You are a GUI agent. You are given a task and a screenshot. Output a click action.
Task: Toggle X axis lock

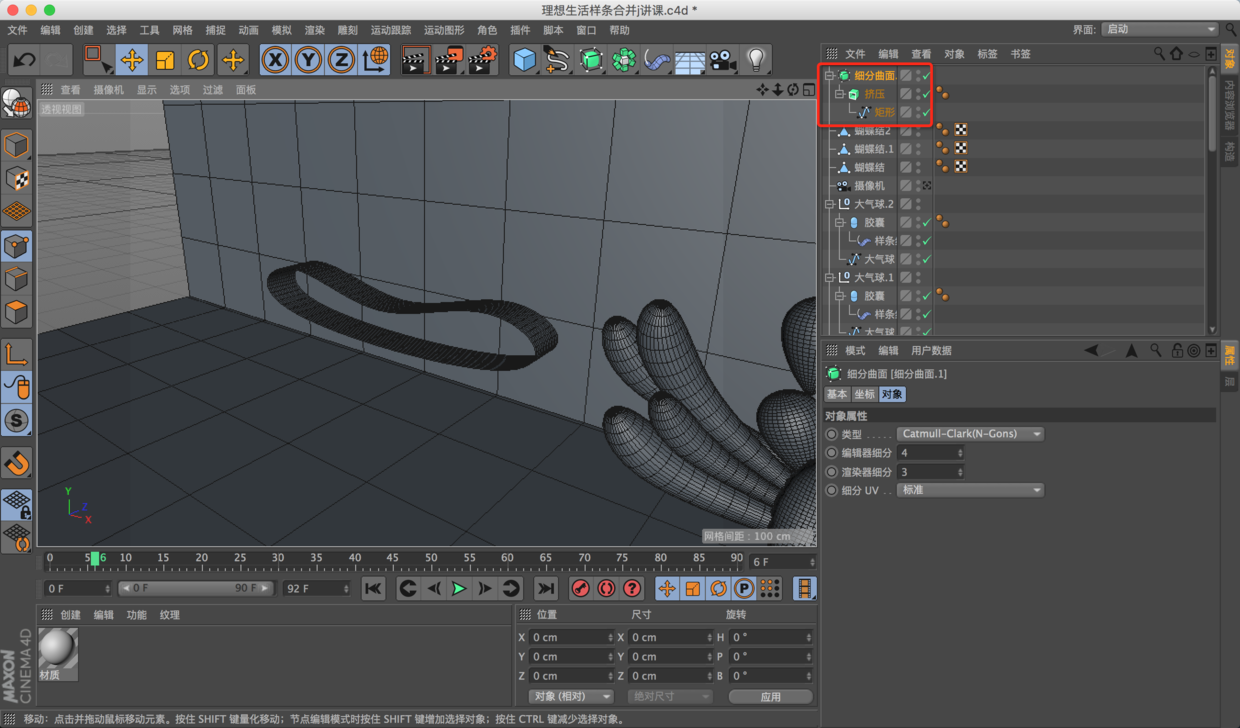[x=275, y=60]
